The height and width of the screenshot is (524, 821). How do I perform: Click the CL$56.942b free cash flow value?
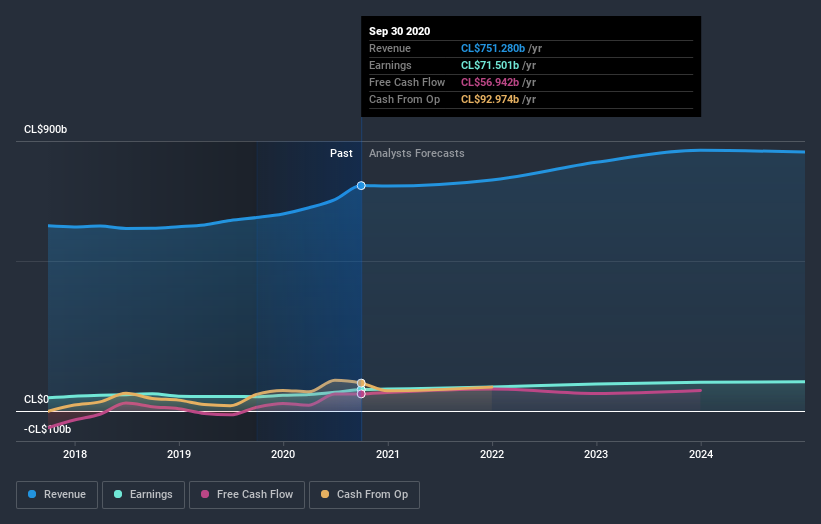[x=490, y=82]
